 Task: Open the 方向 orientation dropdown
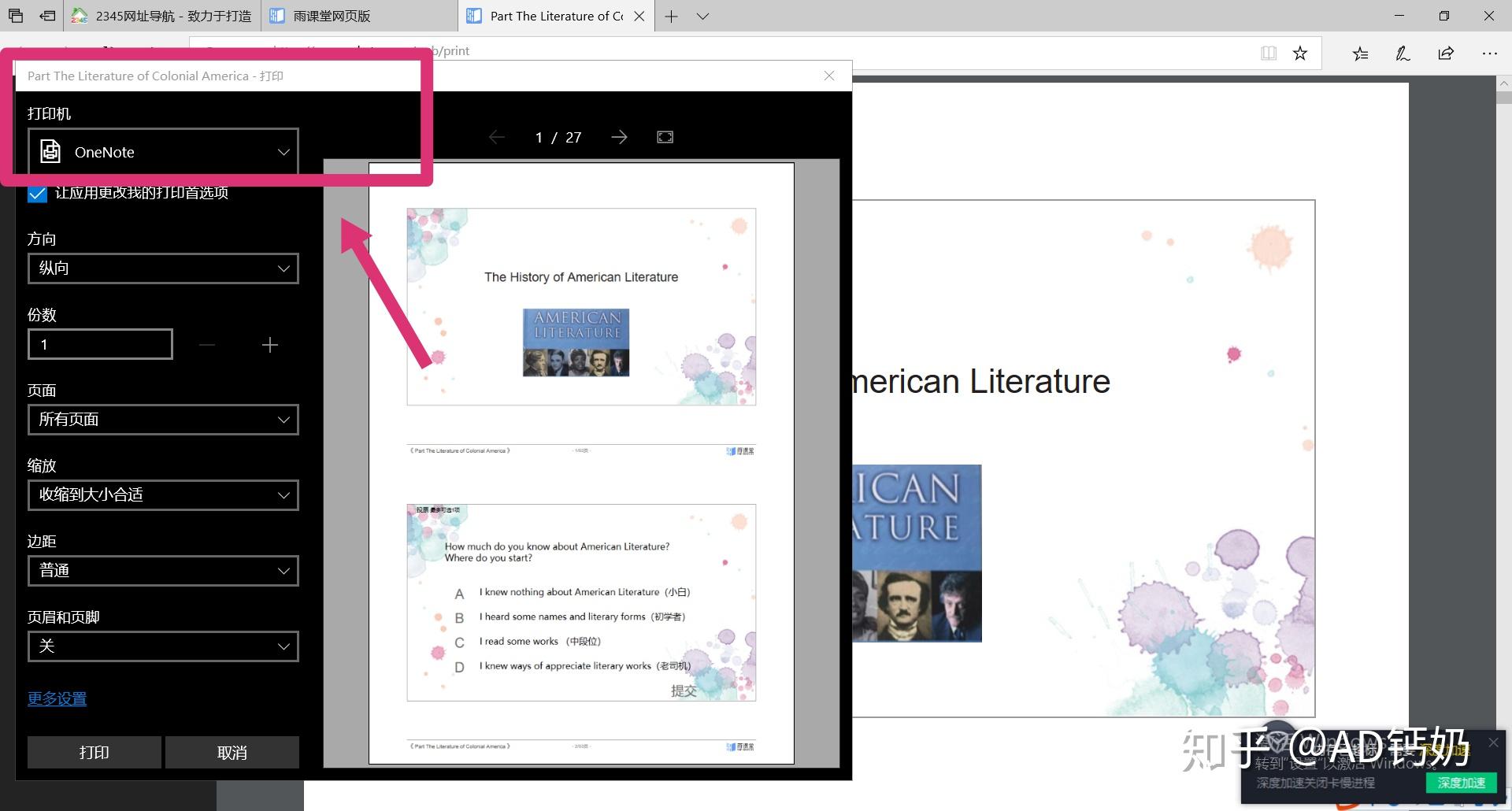point(163,268)
